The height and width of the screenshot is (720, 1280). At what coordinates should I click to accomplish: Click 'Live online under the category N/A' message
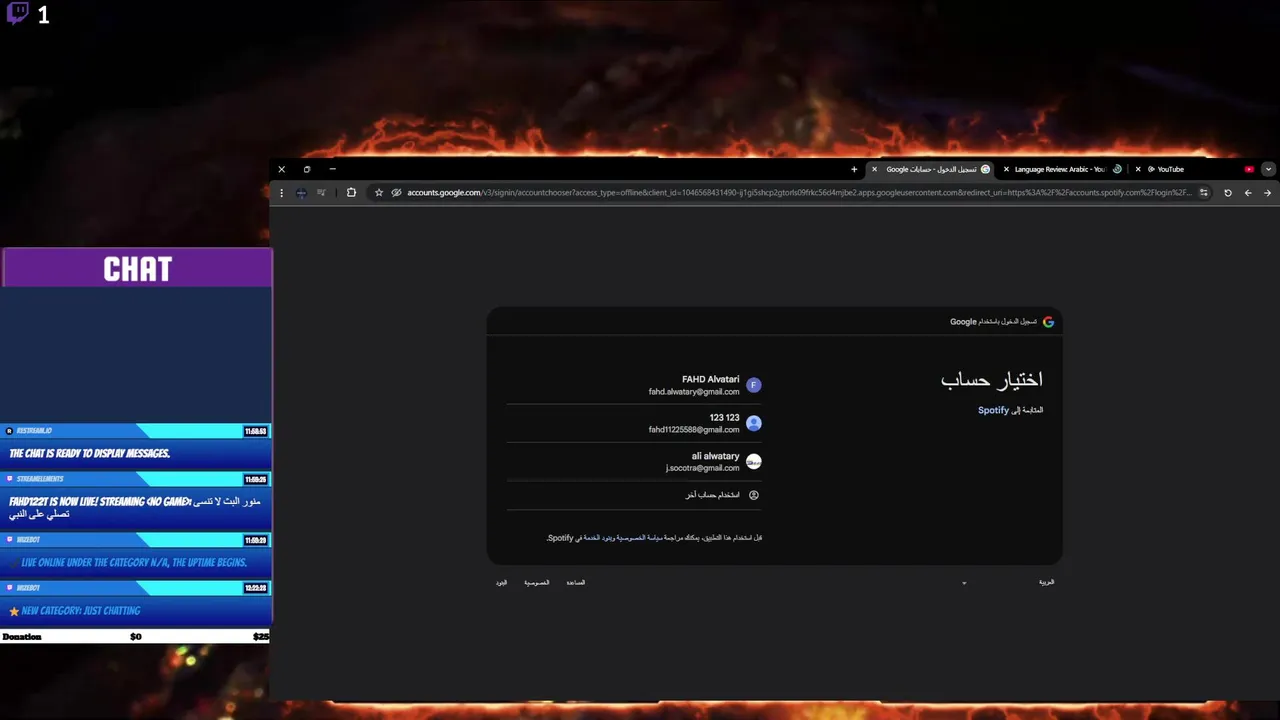134,562
